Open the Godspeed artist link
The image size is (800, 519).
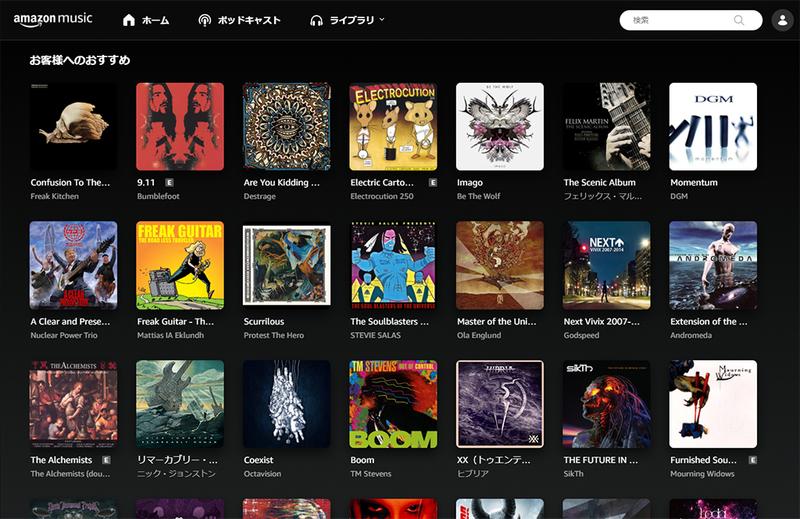581,335
